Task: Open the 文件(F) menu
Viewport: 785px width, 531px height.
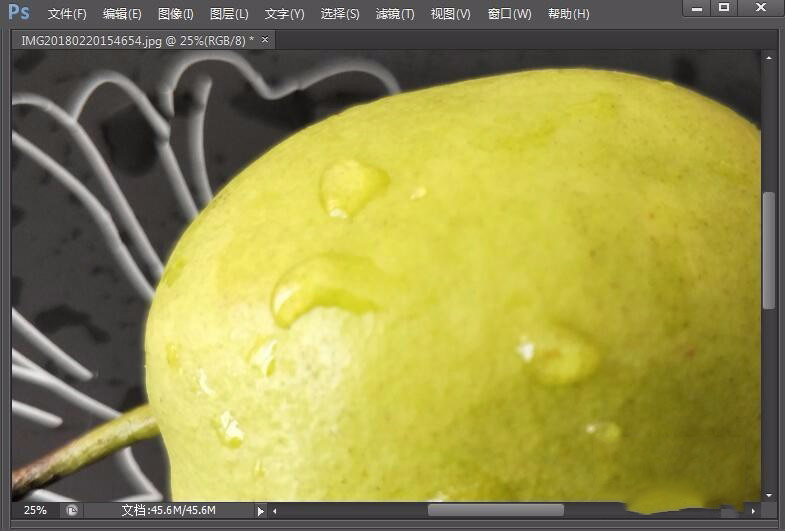Action: 67,14
